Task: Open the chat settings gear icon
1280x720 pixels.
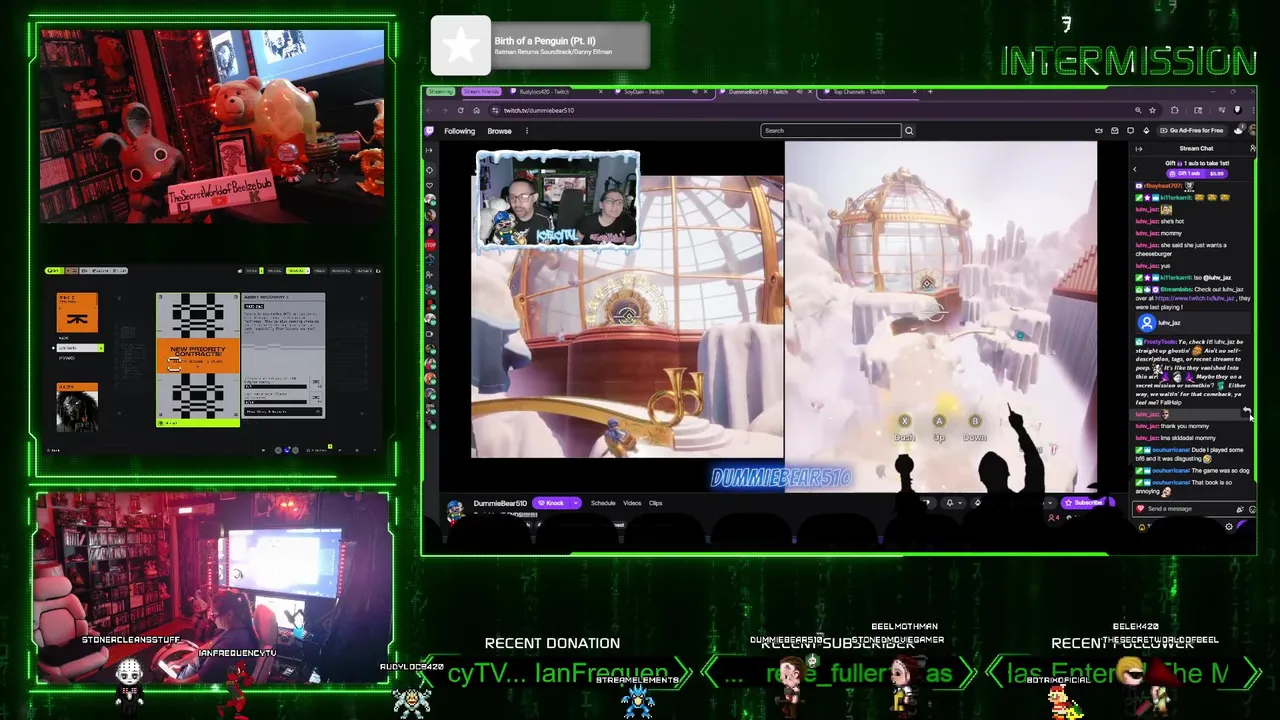Action: click(x=1229, y=527)
